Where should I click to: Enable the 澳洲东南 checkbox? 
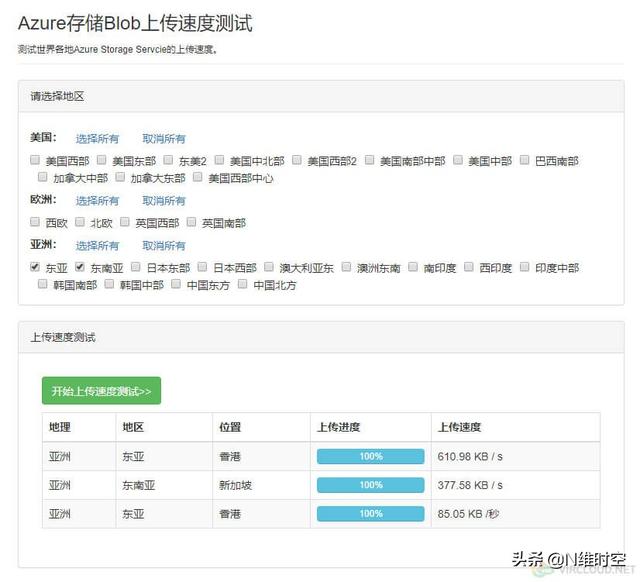point(347,267)
